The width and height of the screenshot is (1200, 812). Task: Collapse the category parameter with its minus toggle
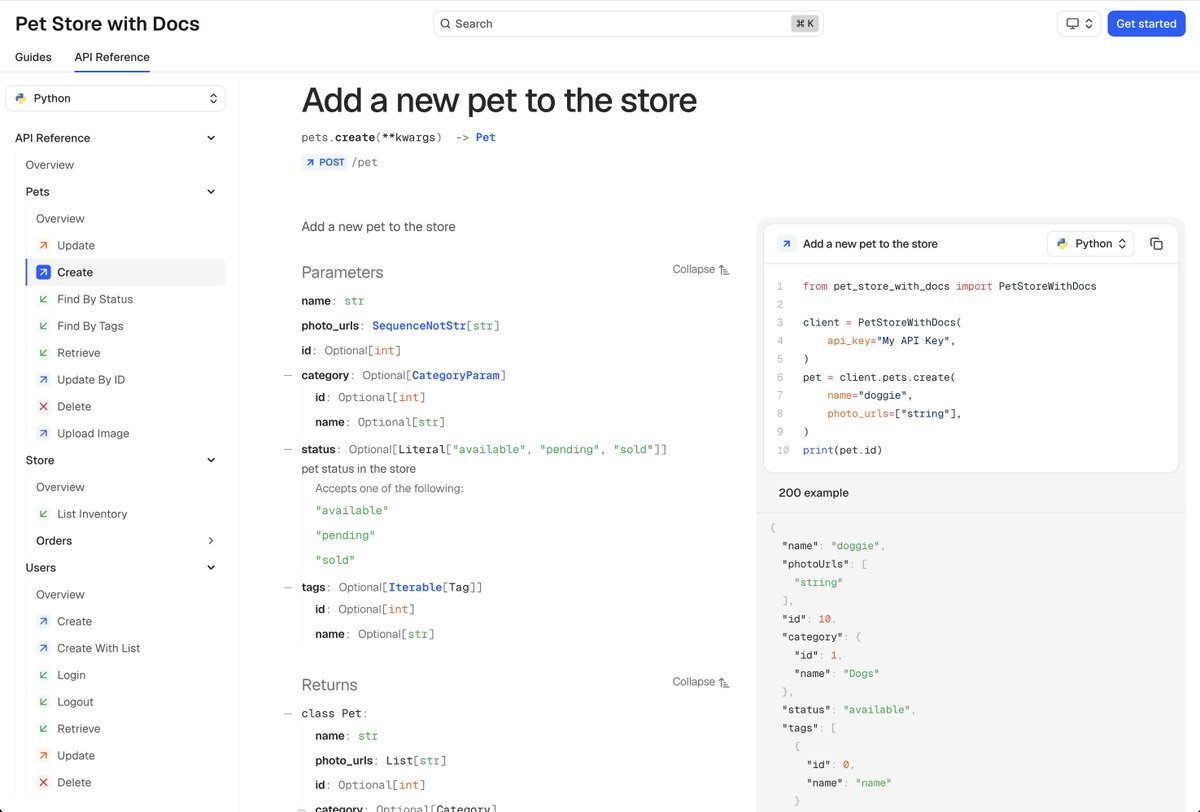pos(287,374)
